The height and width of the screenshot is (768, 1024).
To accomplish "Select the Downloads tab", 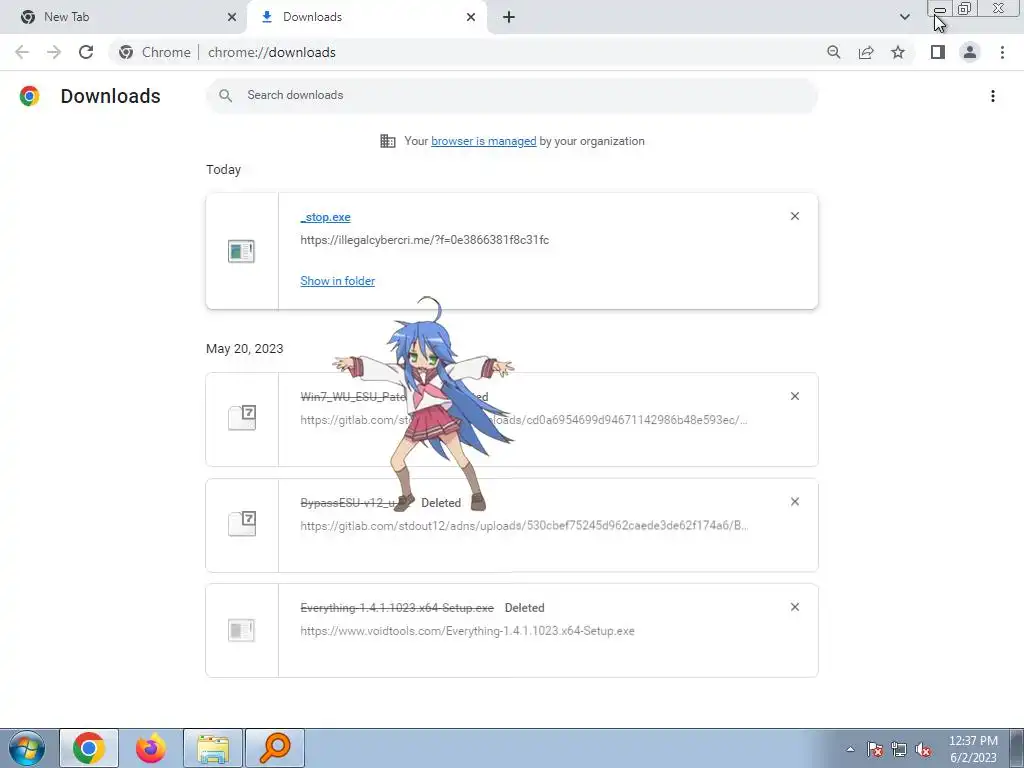I will (x=366, y=17).
